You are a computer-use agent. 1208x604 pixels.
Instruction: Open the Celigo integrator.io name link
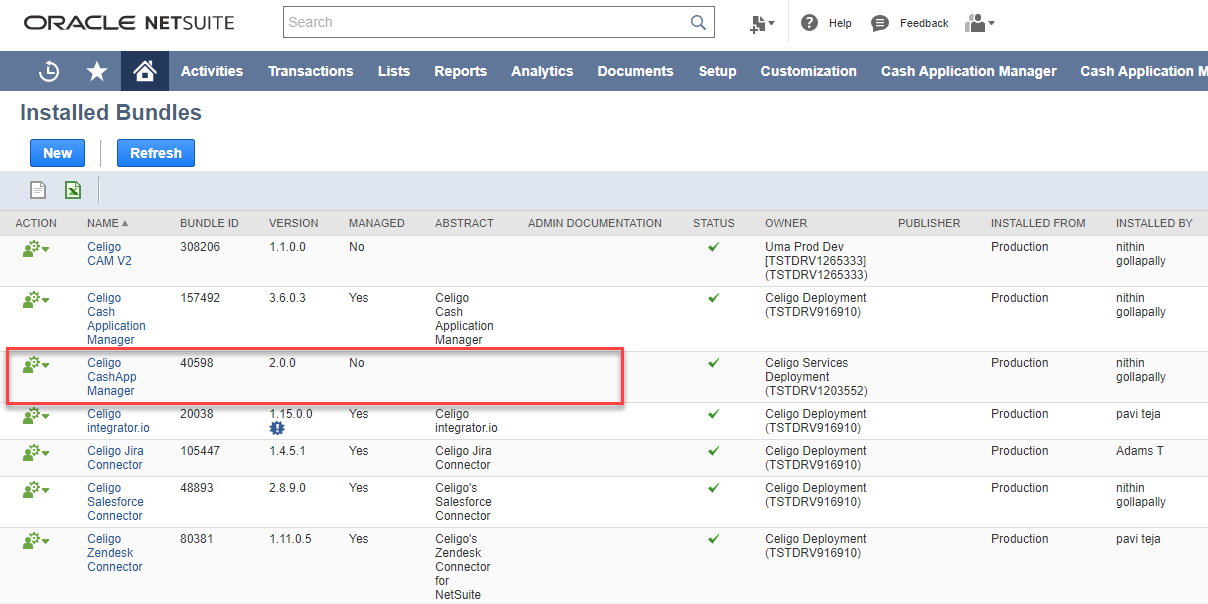[118, 421]
